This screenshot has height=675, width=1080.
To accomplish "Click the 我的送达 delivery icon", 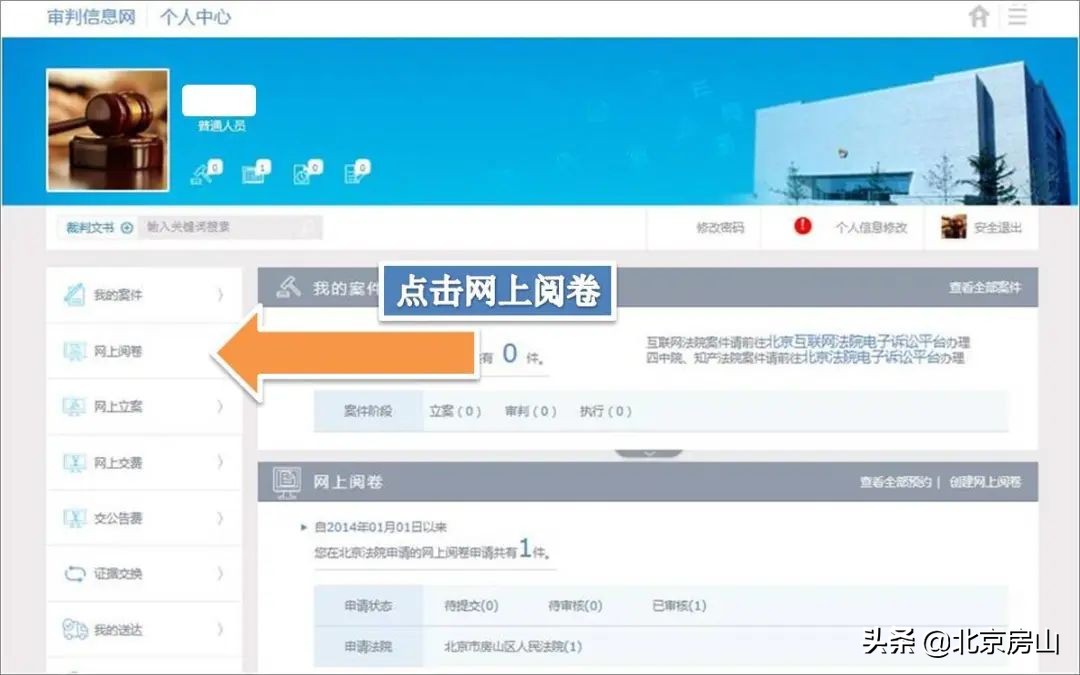I will (x=73, y=630).
